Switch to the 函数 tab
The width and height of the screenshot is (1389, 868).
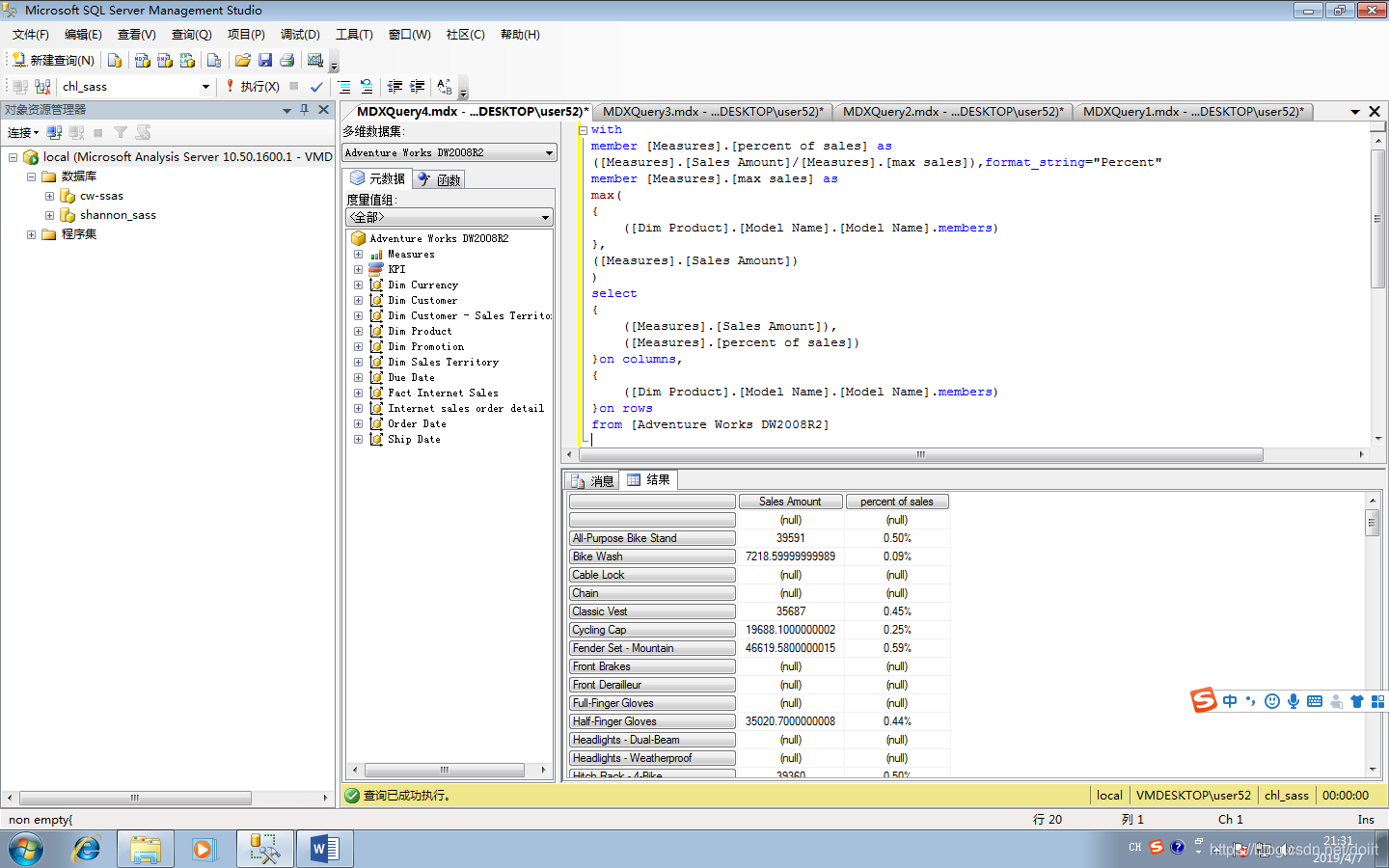(x=440, y=179)
